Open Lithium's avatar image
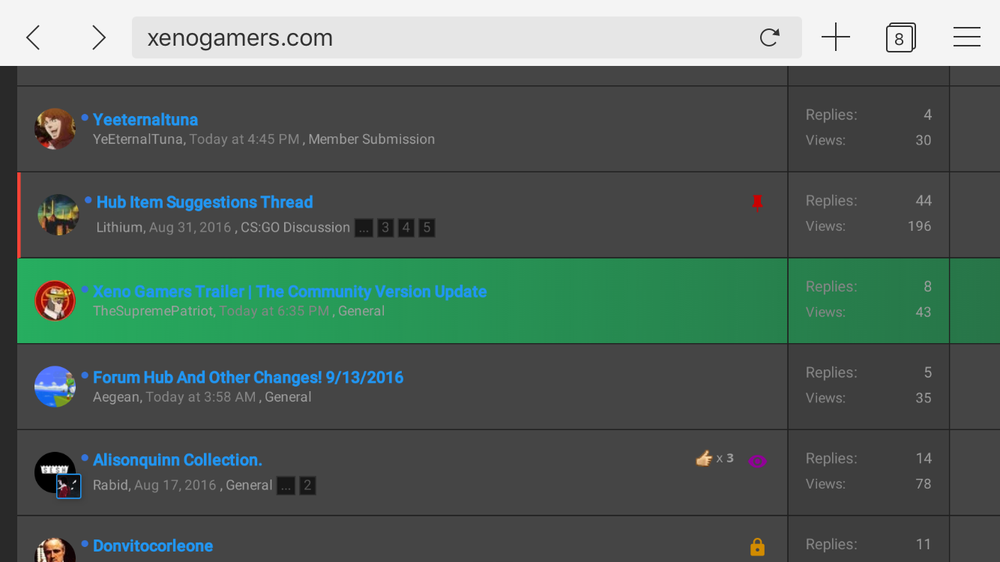Image resolution: width=1000 pixels, height=562 pixels. pos(58,214)
